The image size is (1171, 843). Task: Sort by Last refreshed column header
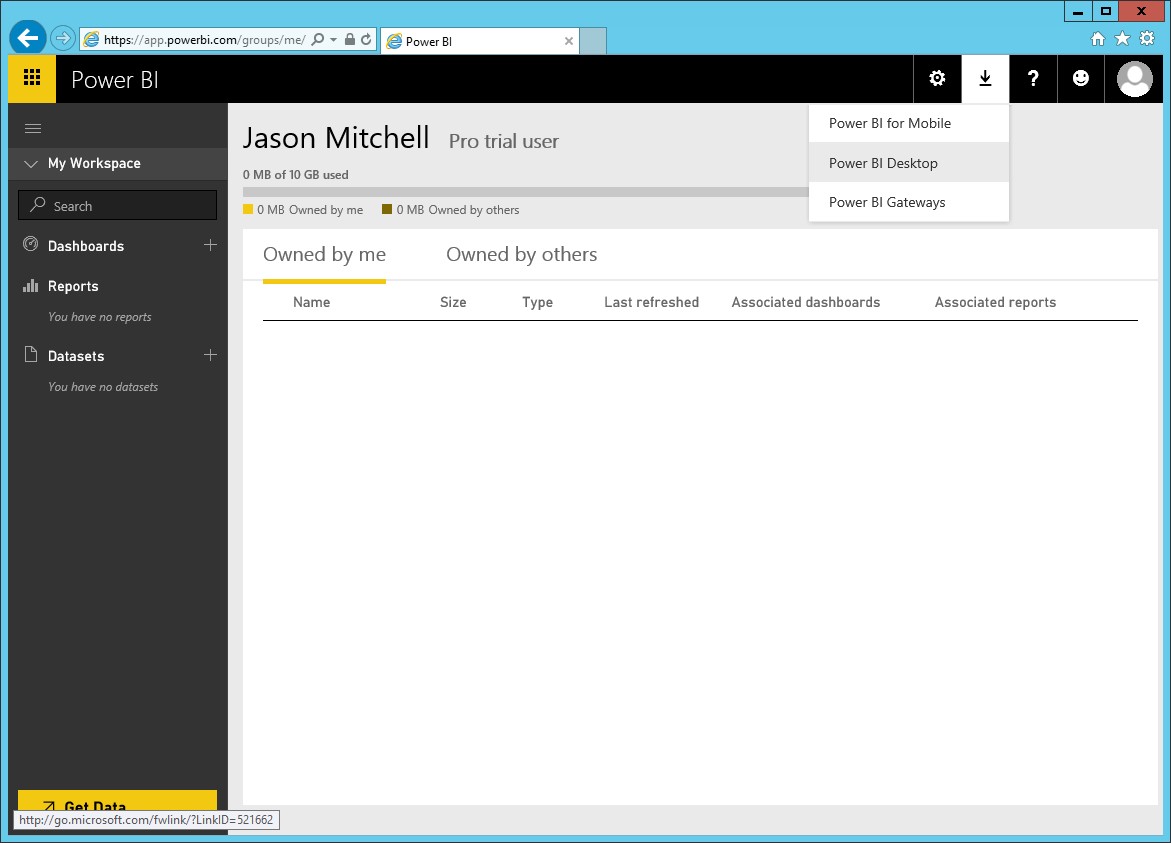tap(651, 302)
